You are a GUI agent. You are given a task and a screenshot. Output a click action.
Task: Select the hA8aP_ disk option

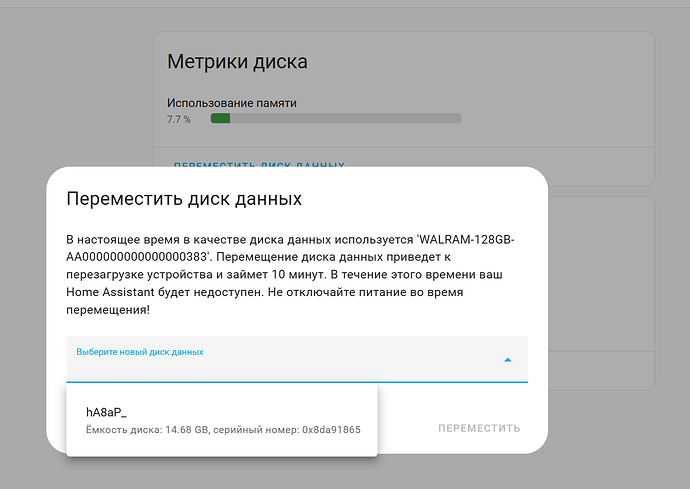[222, 420]
